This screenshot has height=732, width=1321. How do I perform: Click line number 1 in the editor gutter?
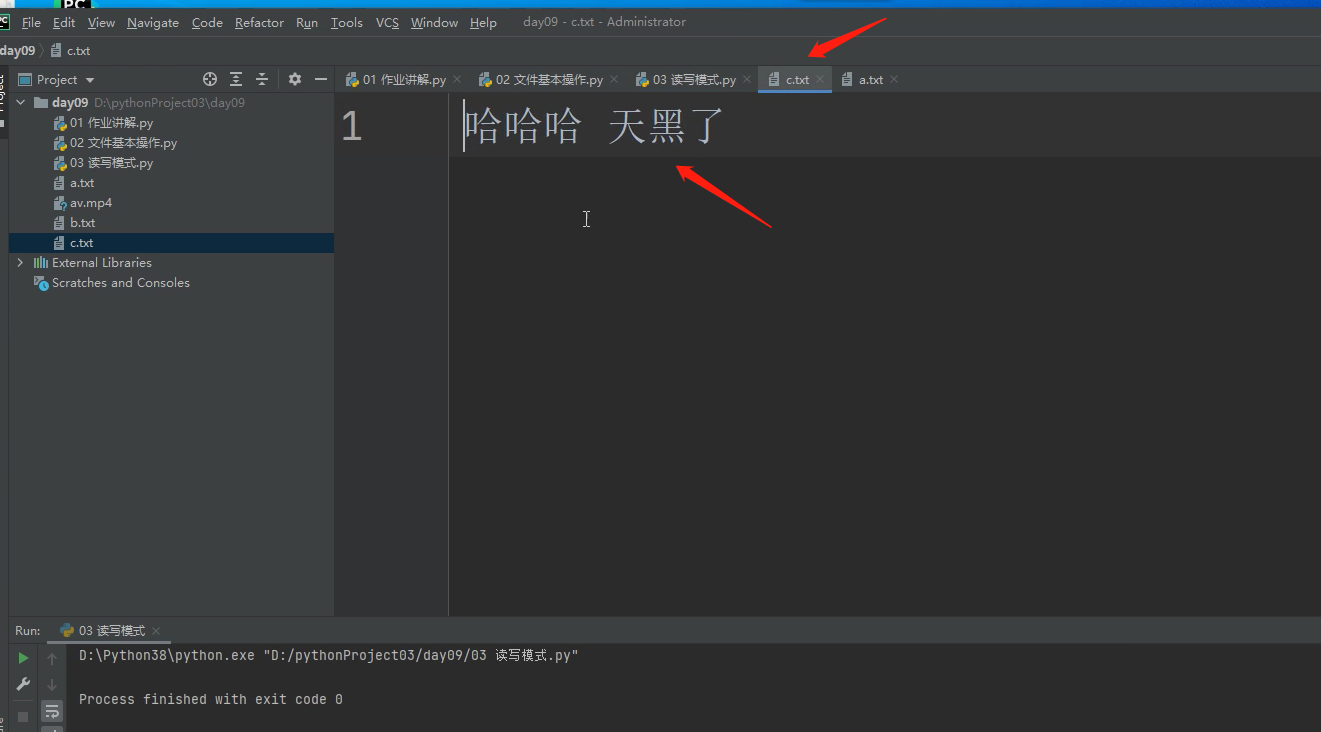(351, 126)
